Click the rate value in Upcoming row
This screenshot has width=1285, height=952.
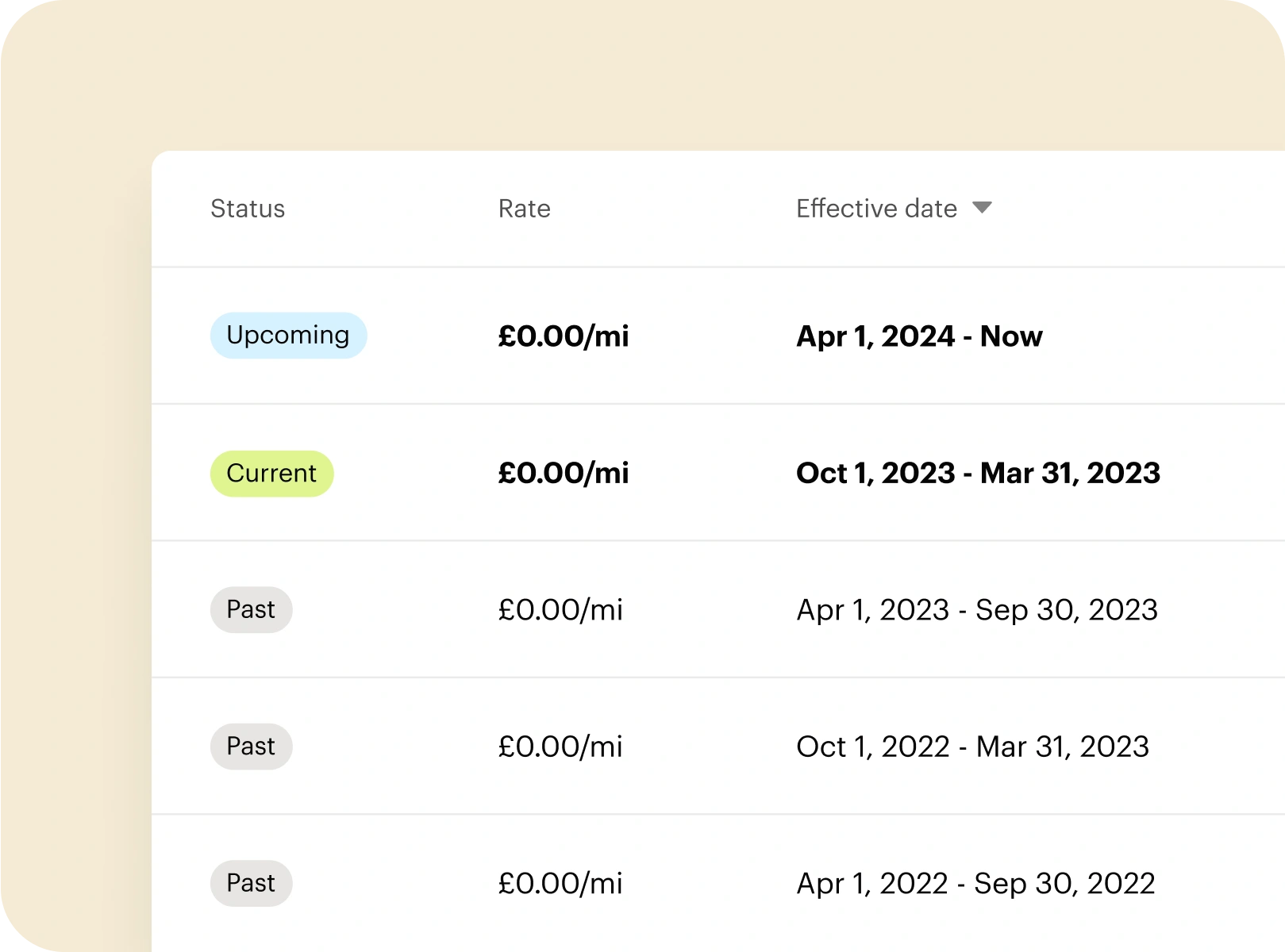tap(563, 336)
